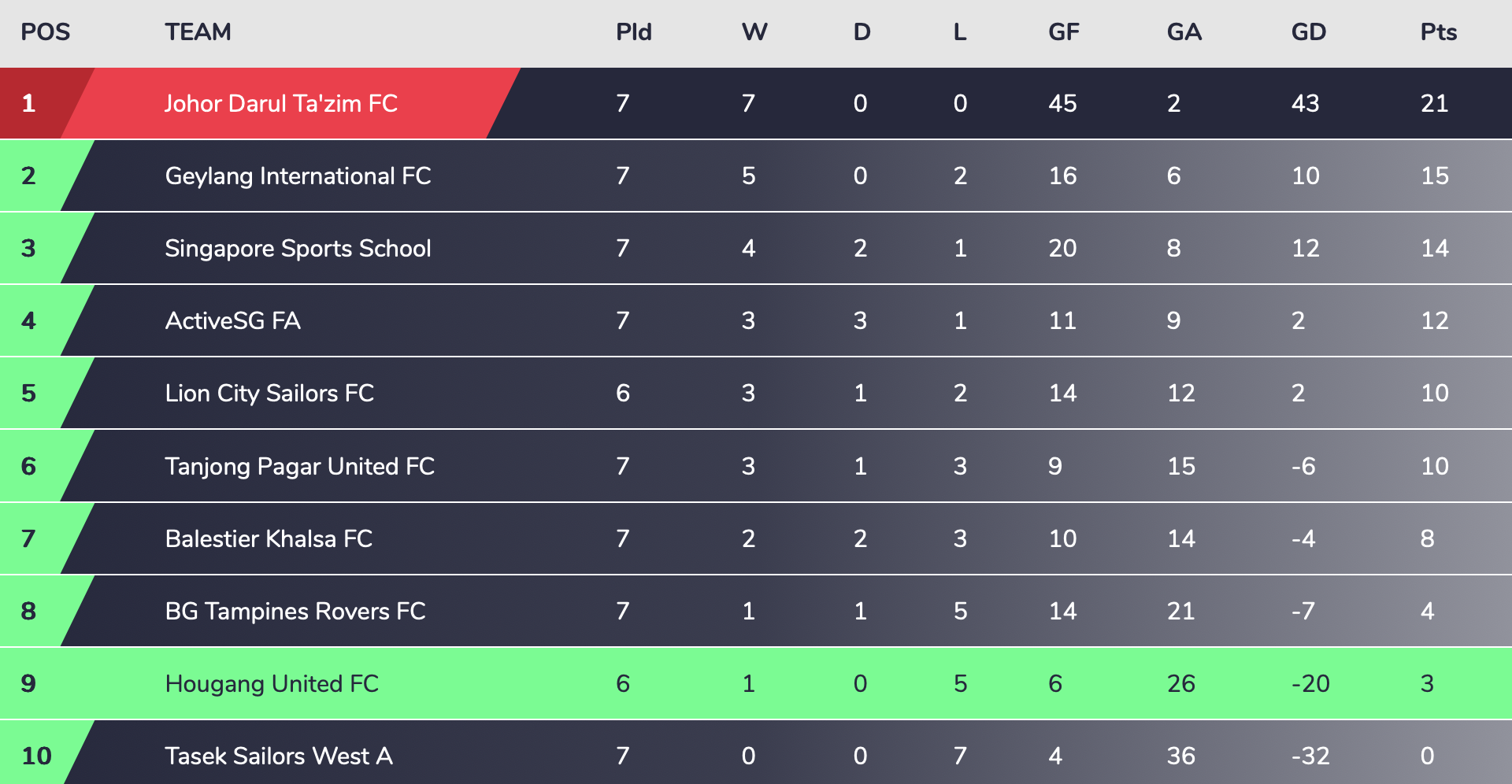Open the Geylang International FC team link

pyautogui.click(x=298, y=176)
